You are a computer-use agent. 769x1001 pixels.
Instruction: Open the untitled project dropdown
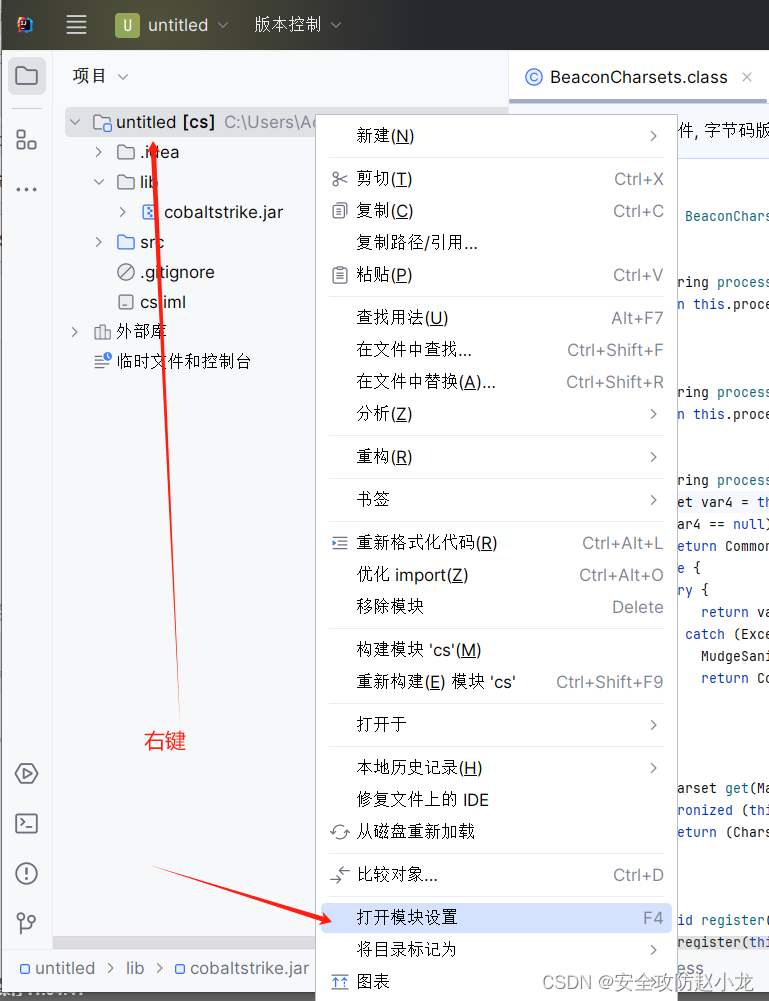(x=172, y=25)
